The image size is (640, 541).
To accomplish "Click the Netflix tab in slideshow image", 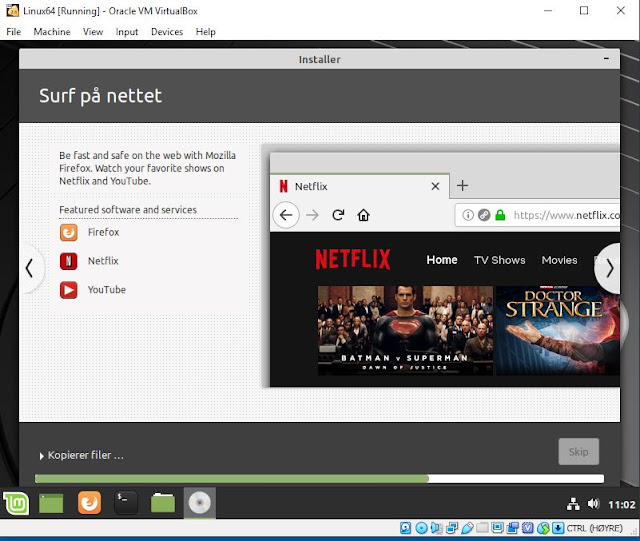I will 360,186.
